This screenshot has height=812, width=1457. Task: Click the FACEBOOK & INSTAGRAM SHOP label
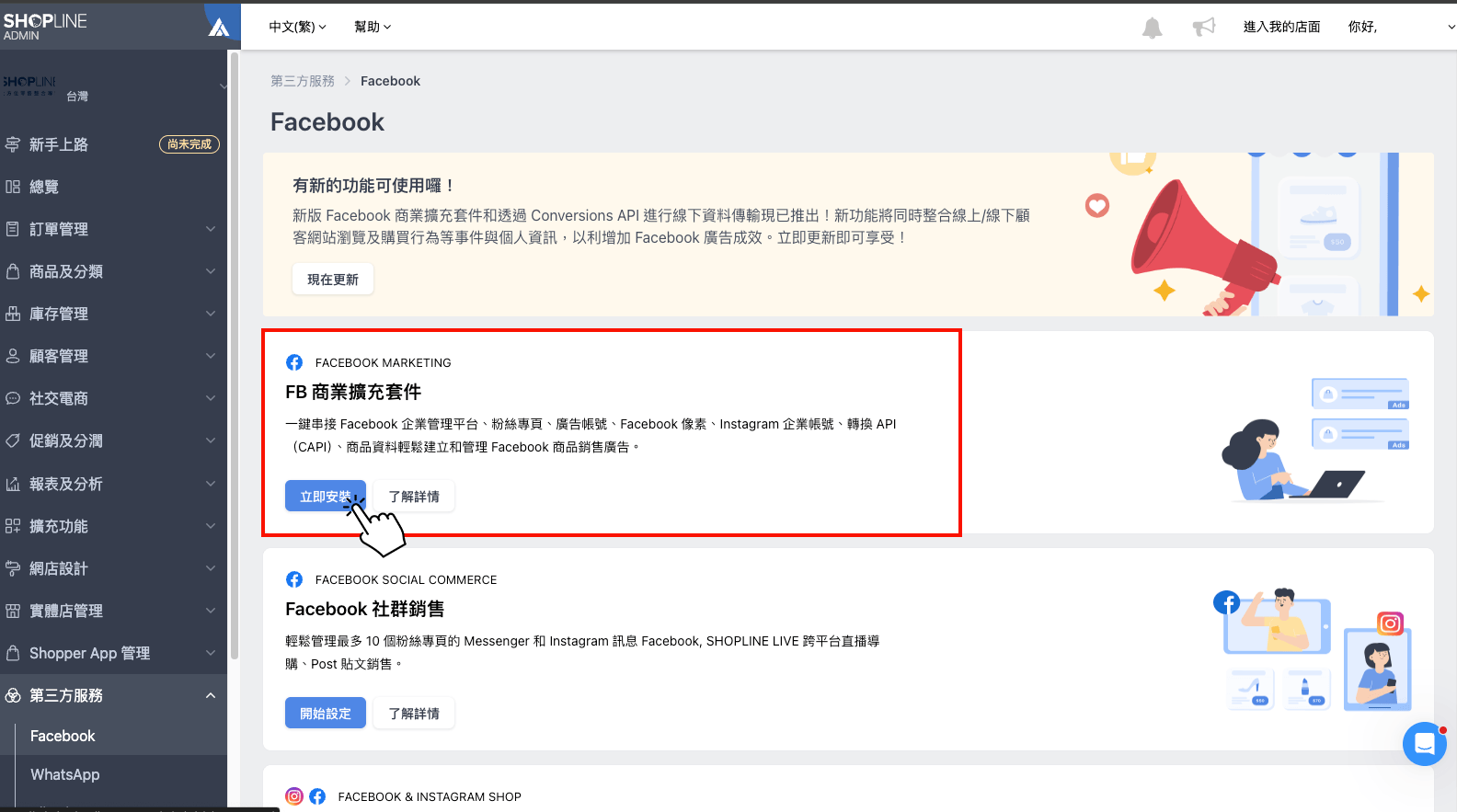click(430, 796)
